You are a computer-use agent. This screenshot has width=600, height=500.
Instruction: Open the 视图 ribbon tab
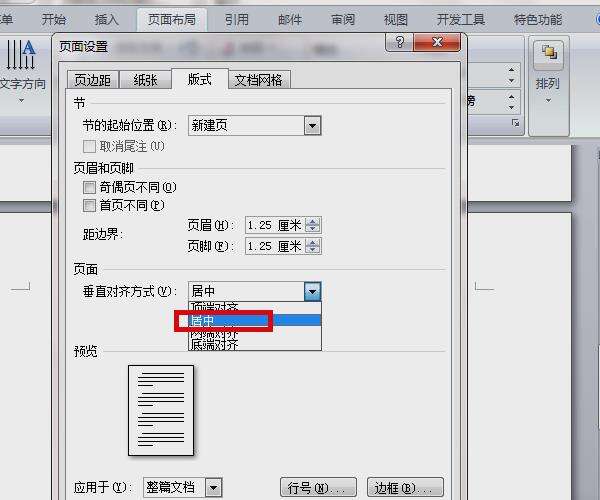[x=396, y=20]
